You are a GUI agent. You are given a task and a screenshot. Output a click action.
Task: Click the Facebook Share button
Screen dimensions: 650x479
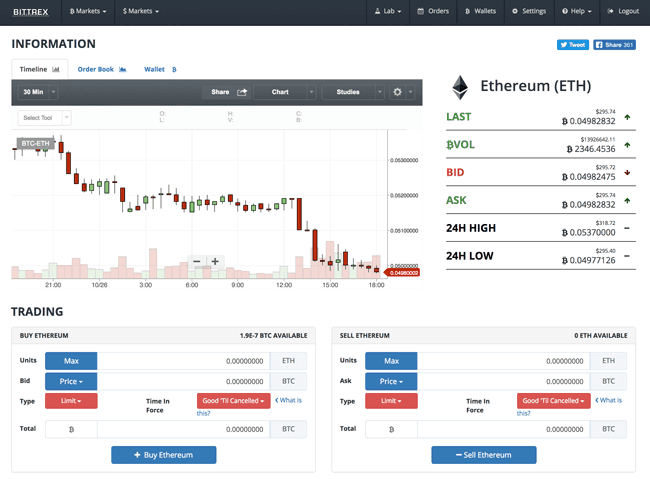[614, 45]
